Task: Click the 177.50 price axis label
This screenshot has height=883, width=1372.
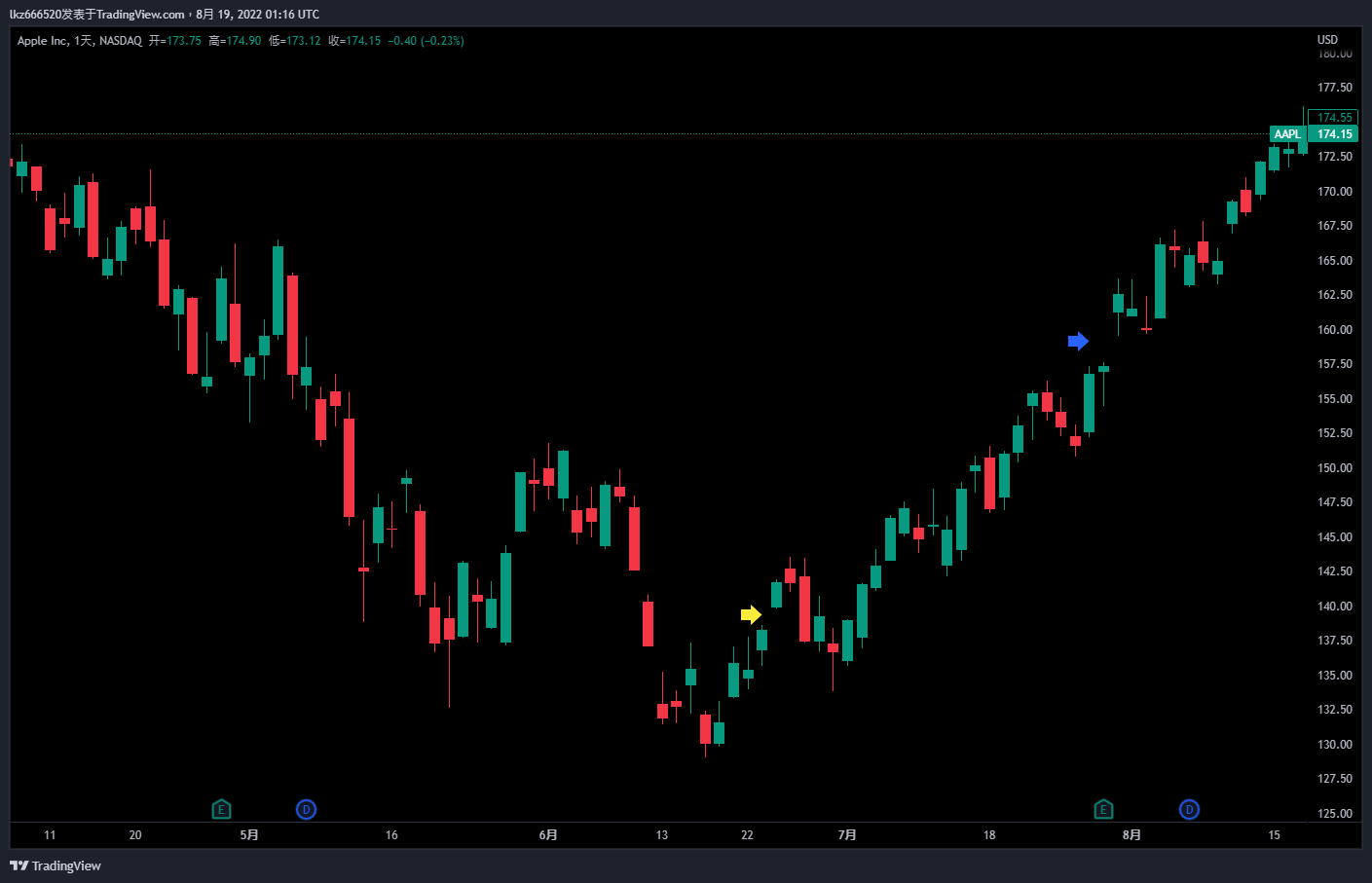Action: coord(1334,88)
